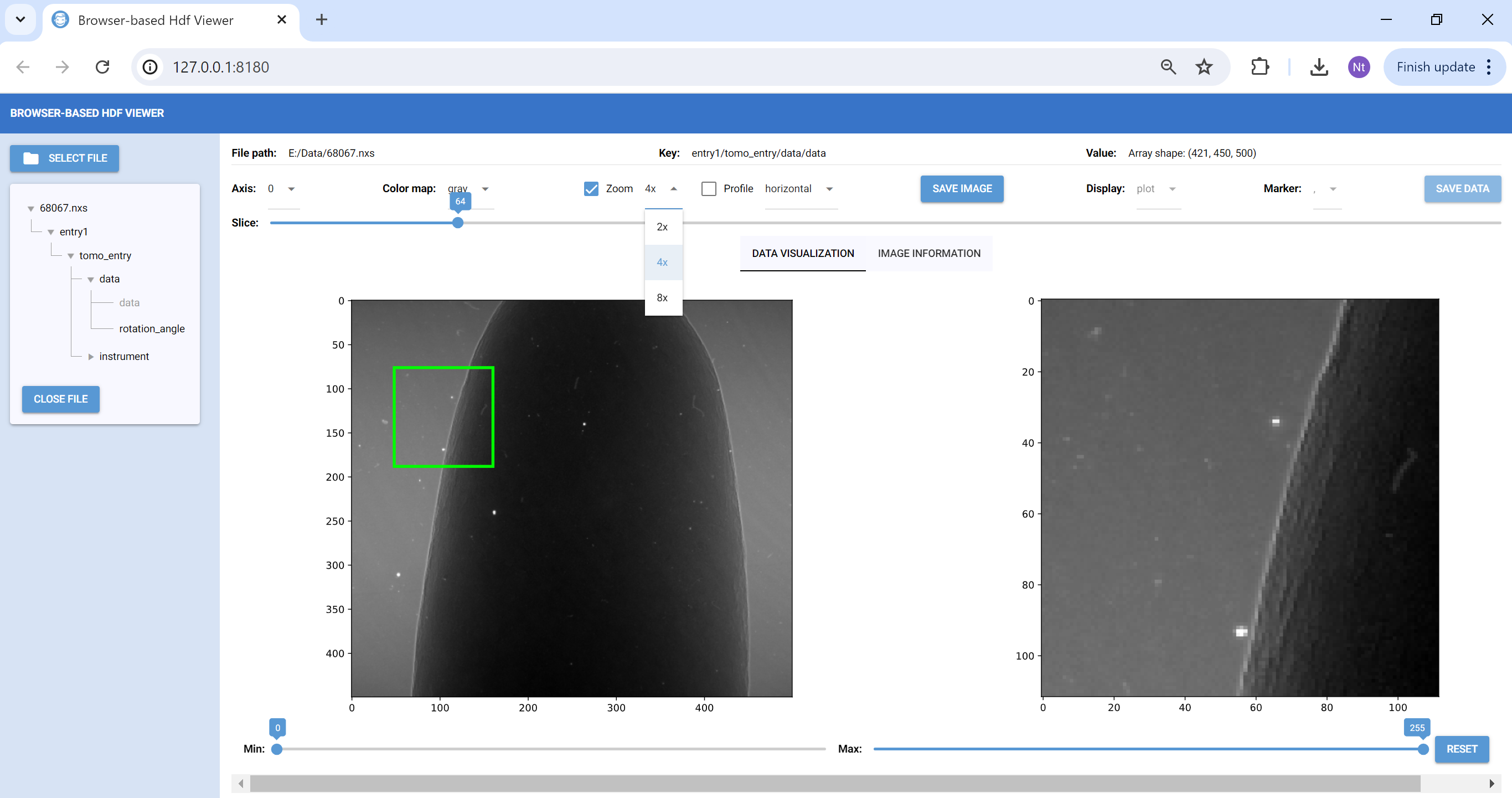Click the browser forward arrow
The height and width of the screenshot is (798, 1512).
click(62, 67)
